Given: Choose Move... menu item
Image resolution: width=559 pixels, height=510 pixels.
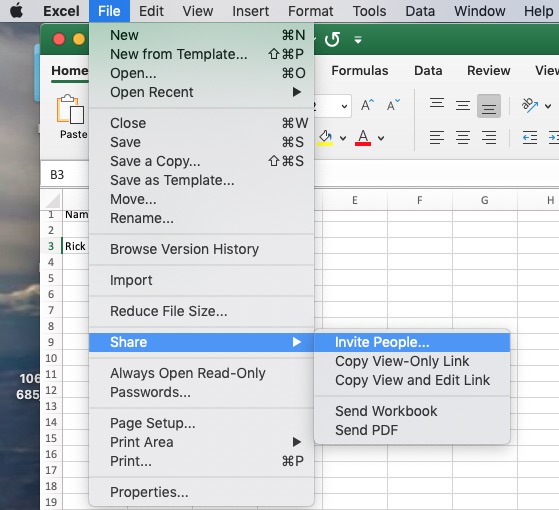Looking at the screenshot, I should pyautogui.click(x=201, y=199).
